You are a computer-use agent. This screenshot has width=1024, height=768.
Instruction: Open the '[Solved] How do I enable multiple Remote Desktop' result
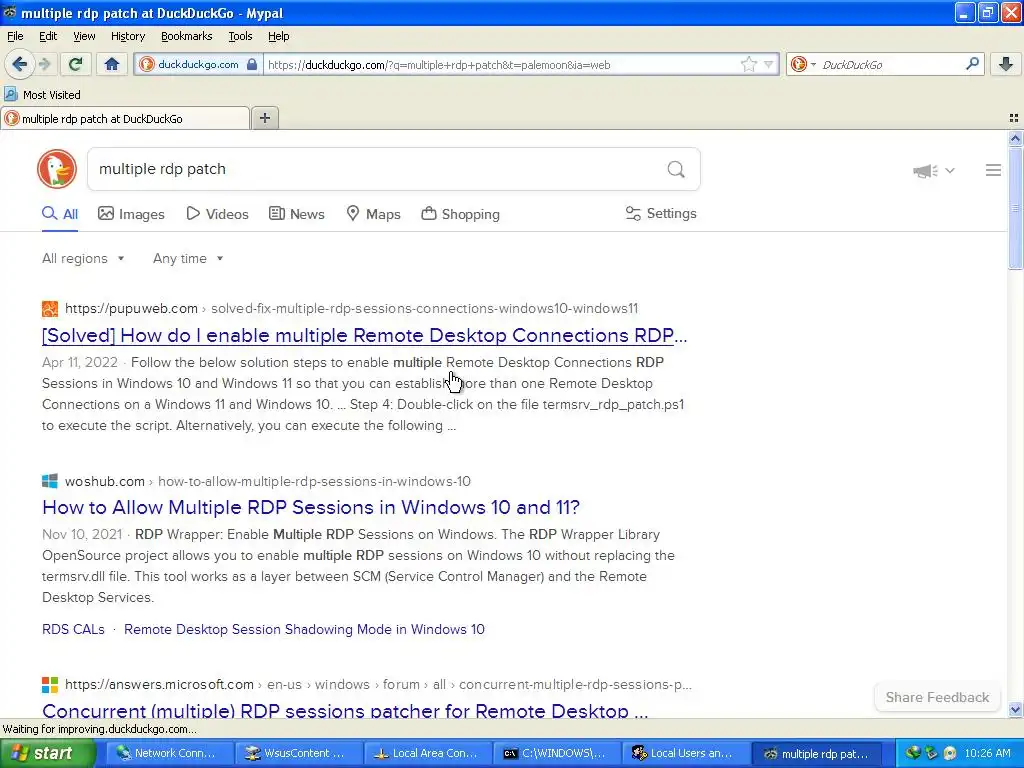pyautogui.click(x=364, y=335)
